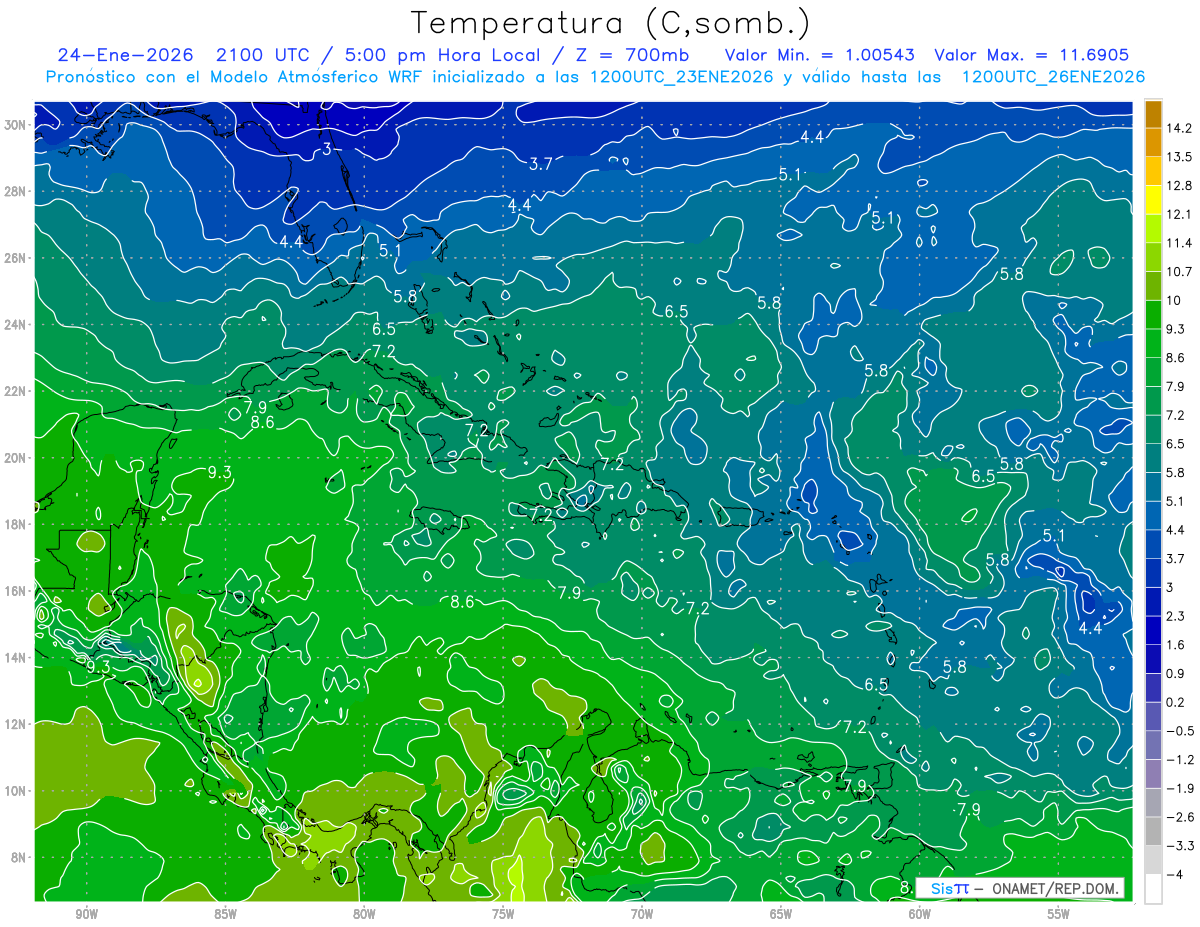The height and width of the screenshot is (927, 1200).
Task: Click the '55W' longitude axis label
Action: [1059, 914]
